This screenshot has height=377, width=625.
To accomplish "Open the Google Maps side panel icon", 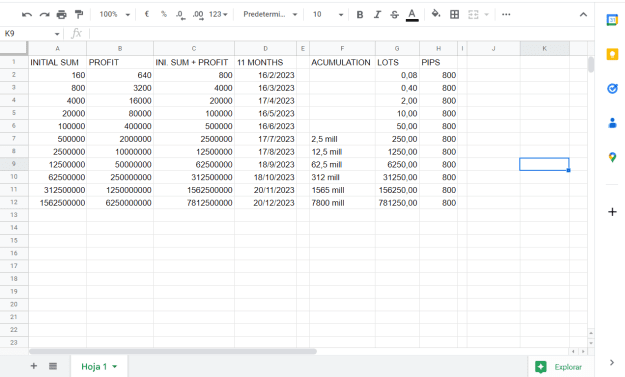I will coord(612,157).
